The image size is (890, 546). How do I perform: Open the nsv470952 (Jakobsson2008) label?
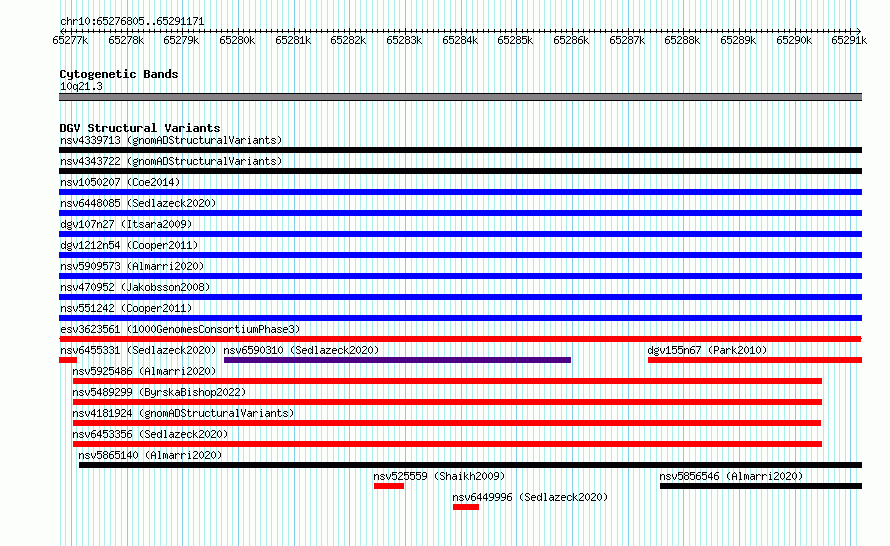pos(135,287)
